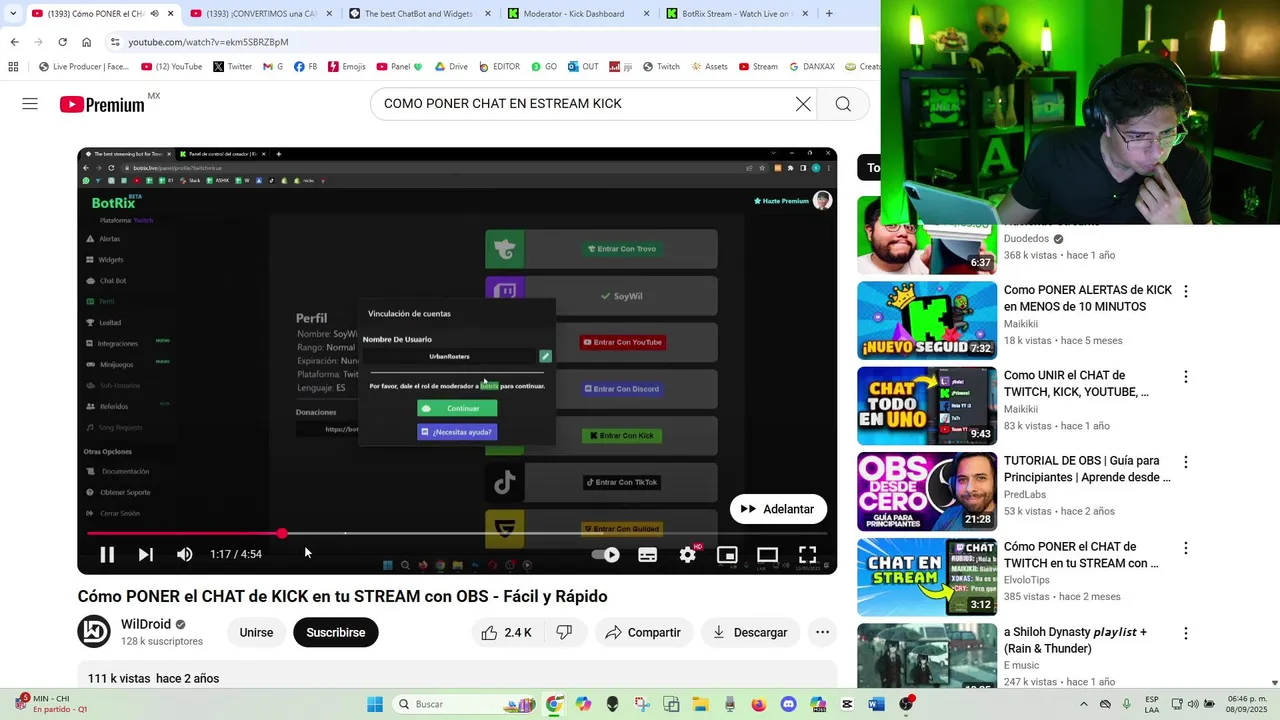Switch to BotRix Stream tab
1280x720 pixels.
pos(736,14)
